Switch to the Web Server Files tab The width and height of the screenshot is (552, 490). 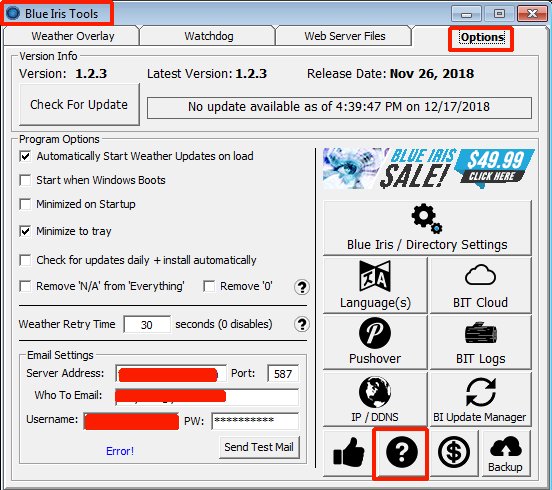344,36
